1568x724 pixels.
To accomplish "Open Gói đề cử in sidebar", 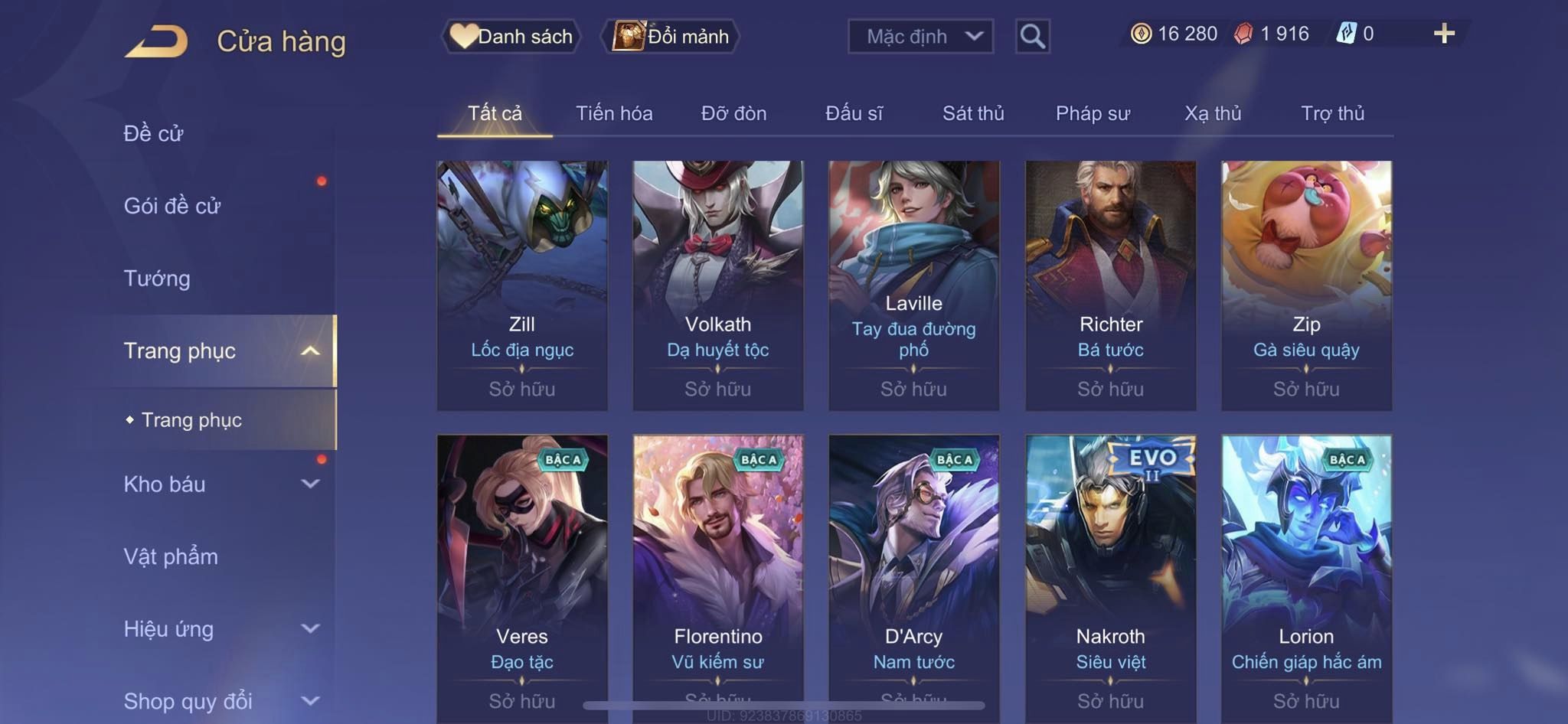I will (172, 205).
